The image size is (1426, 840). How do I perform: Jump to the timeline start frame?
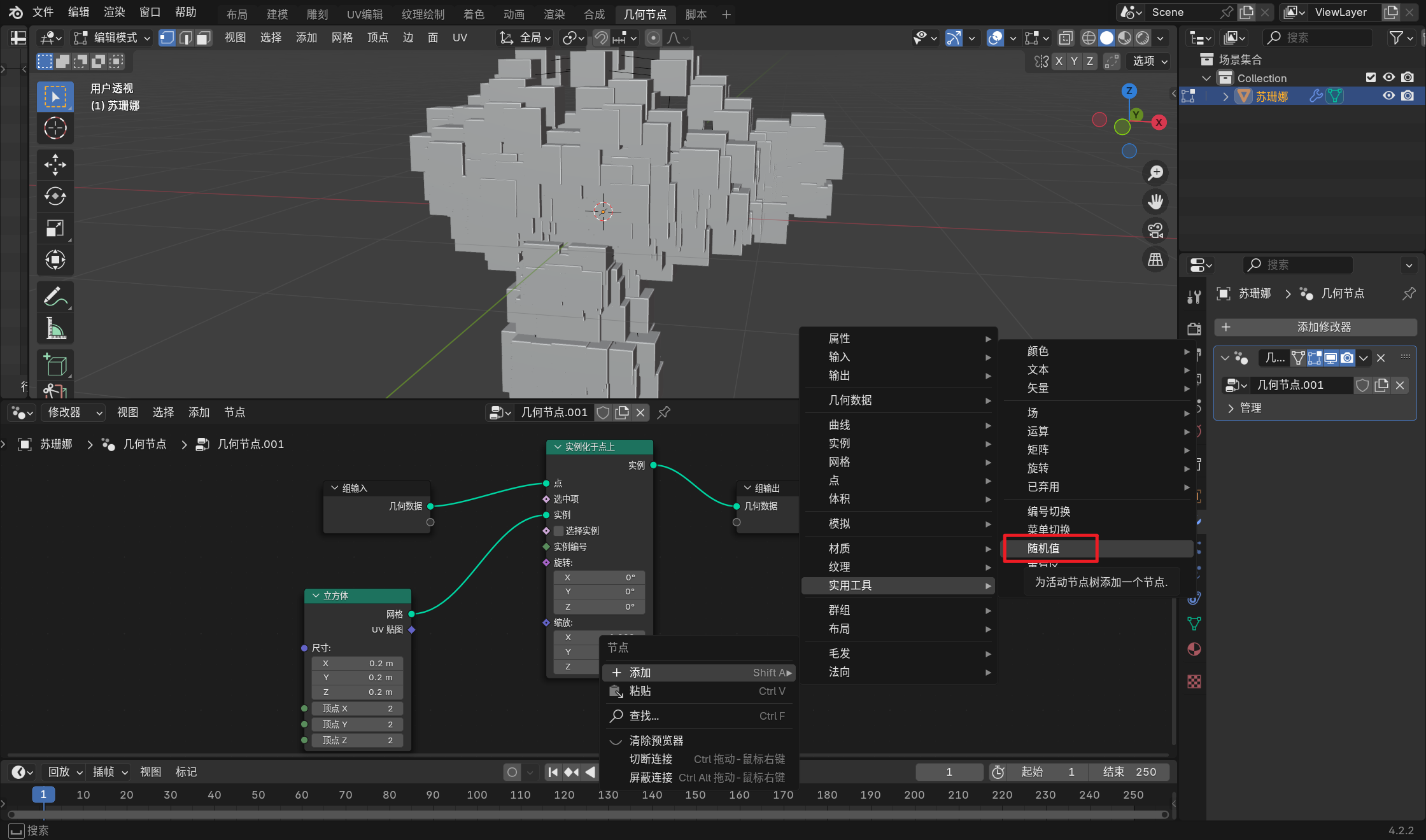tap(553, 772)
